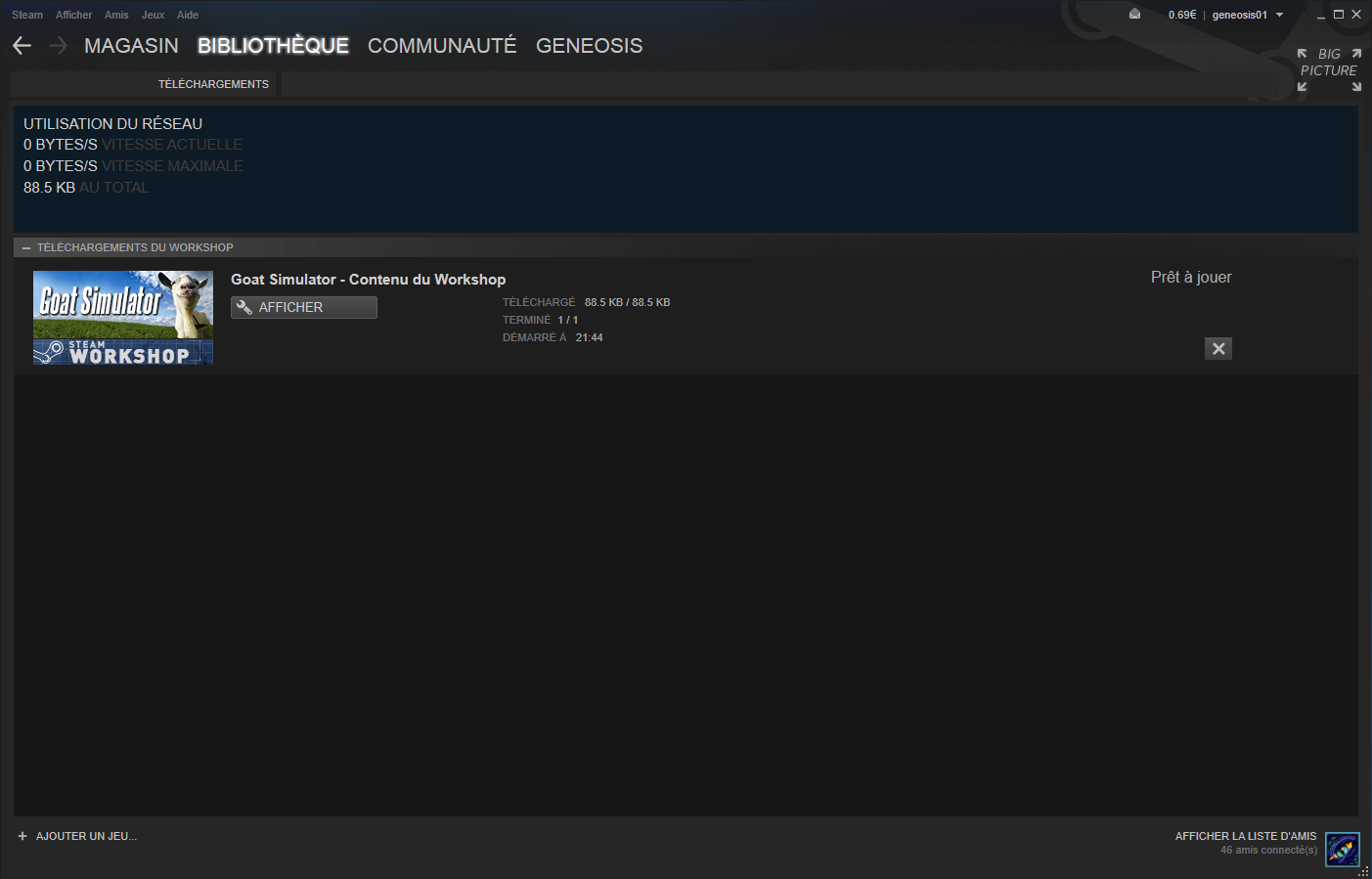Remove the Goat Simulator download with X
The width and height of the screenshot is (1372, 879).
[1218, 348]
